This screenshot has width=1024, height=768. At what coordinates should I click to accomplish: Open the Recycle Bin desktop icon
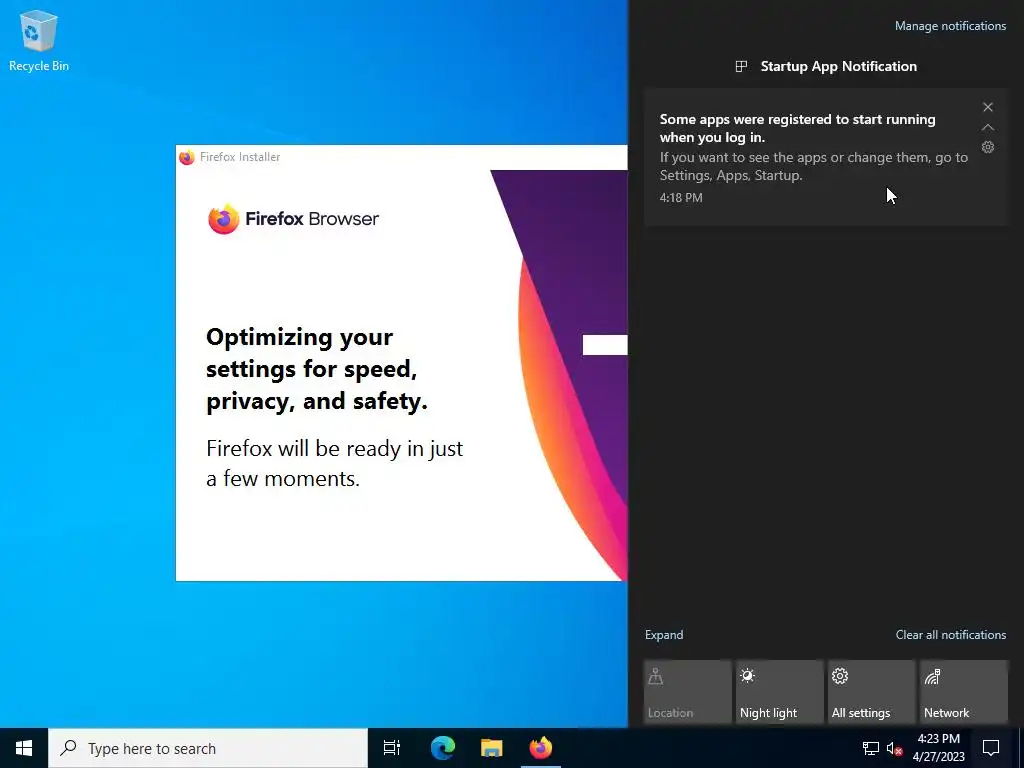[x=39, y=40]
